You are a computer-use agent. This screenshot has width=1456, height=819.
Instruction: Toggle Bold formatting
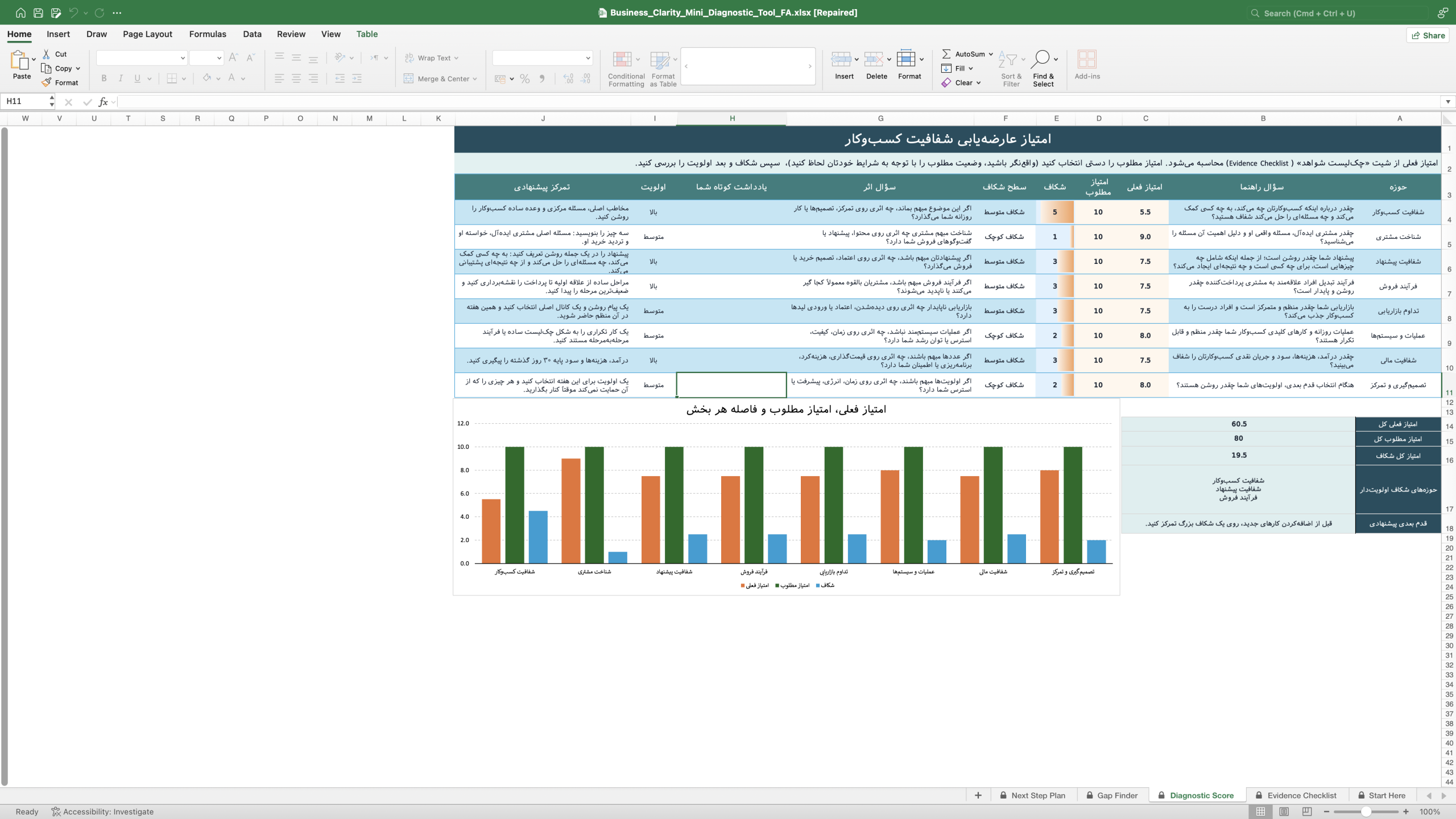[x=104, y=78]
